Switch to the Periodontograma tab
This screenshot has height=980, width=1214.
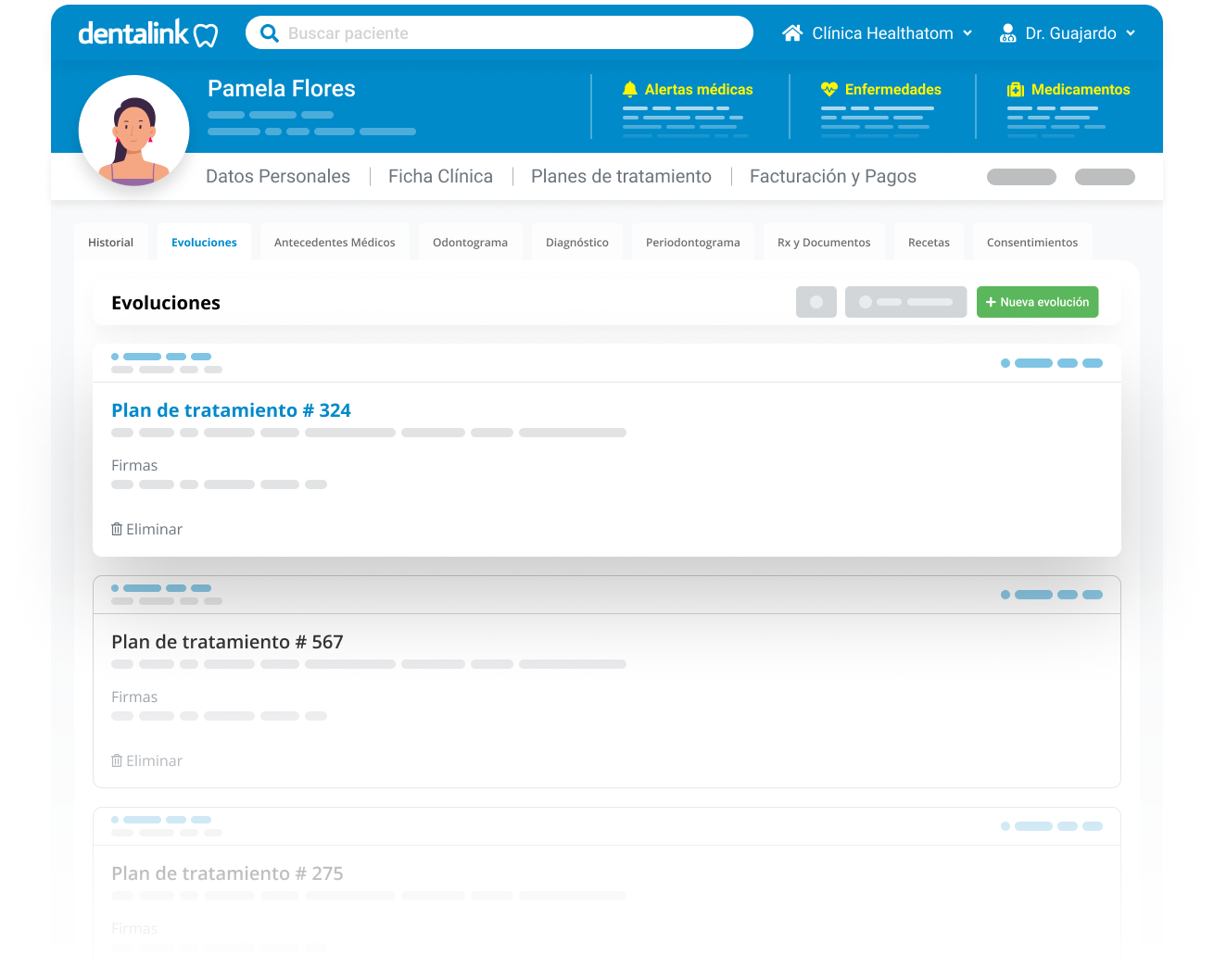pos(693,243)
